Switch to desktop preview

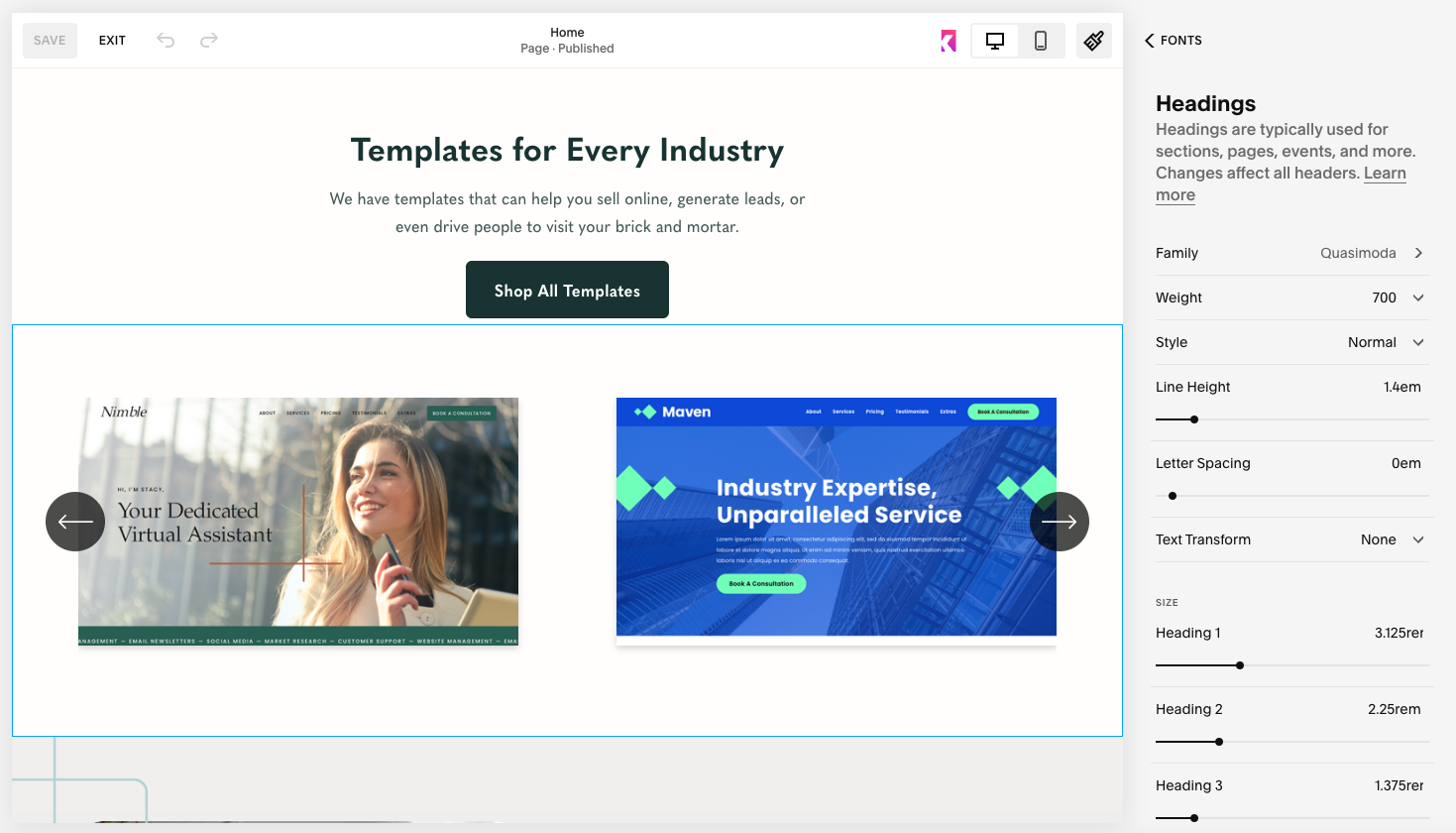(994, 41)
